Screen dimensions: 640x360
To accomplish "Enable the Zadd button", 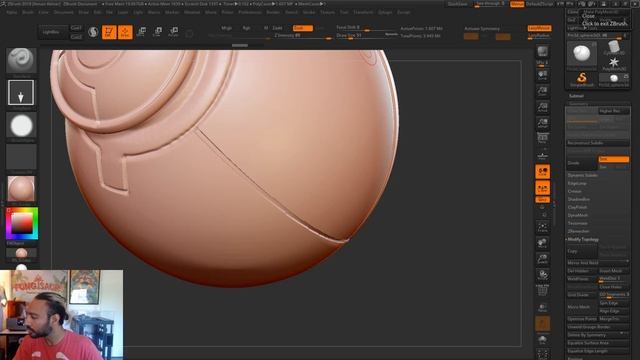I will pos(278,28).
